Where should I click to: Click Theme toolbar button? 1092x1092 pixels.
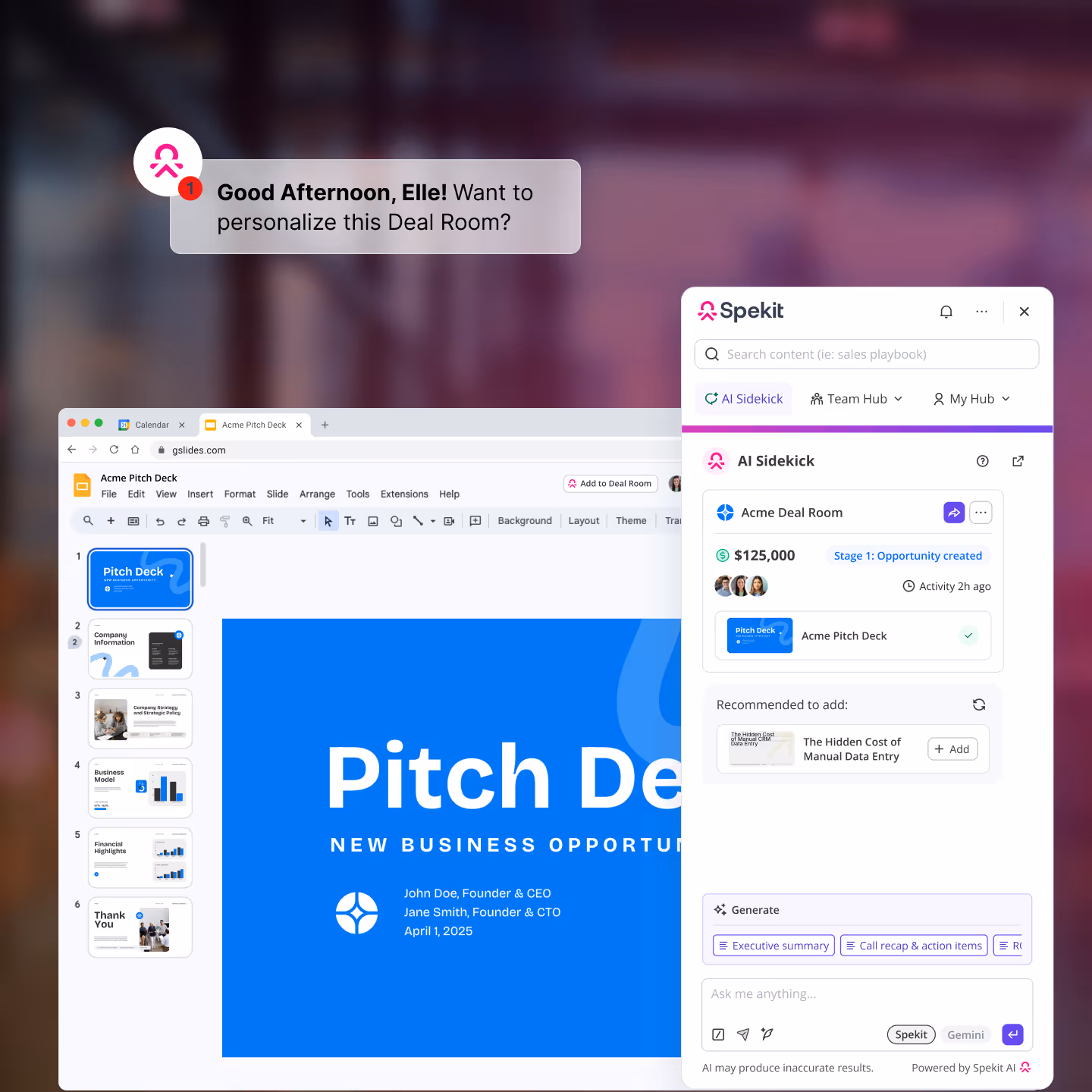click(x=631, y=521)
